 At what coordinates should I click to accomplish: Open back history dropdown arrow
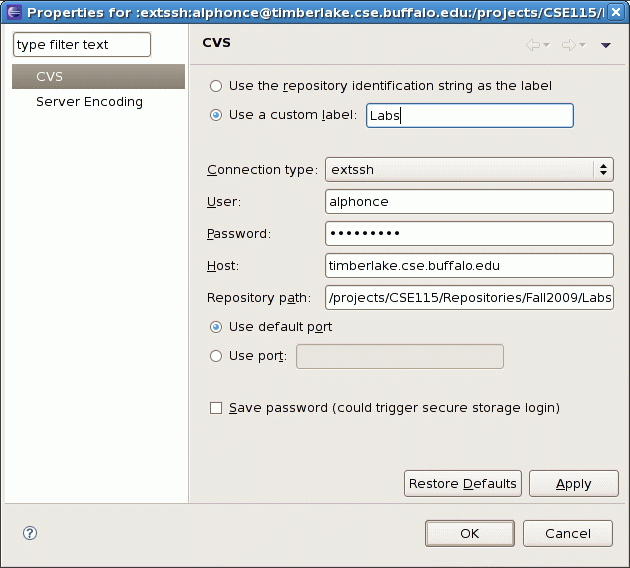tap(547, 45)
